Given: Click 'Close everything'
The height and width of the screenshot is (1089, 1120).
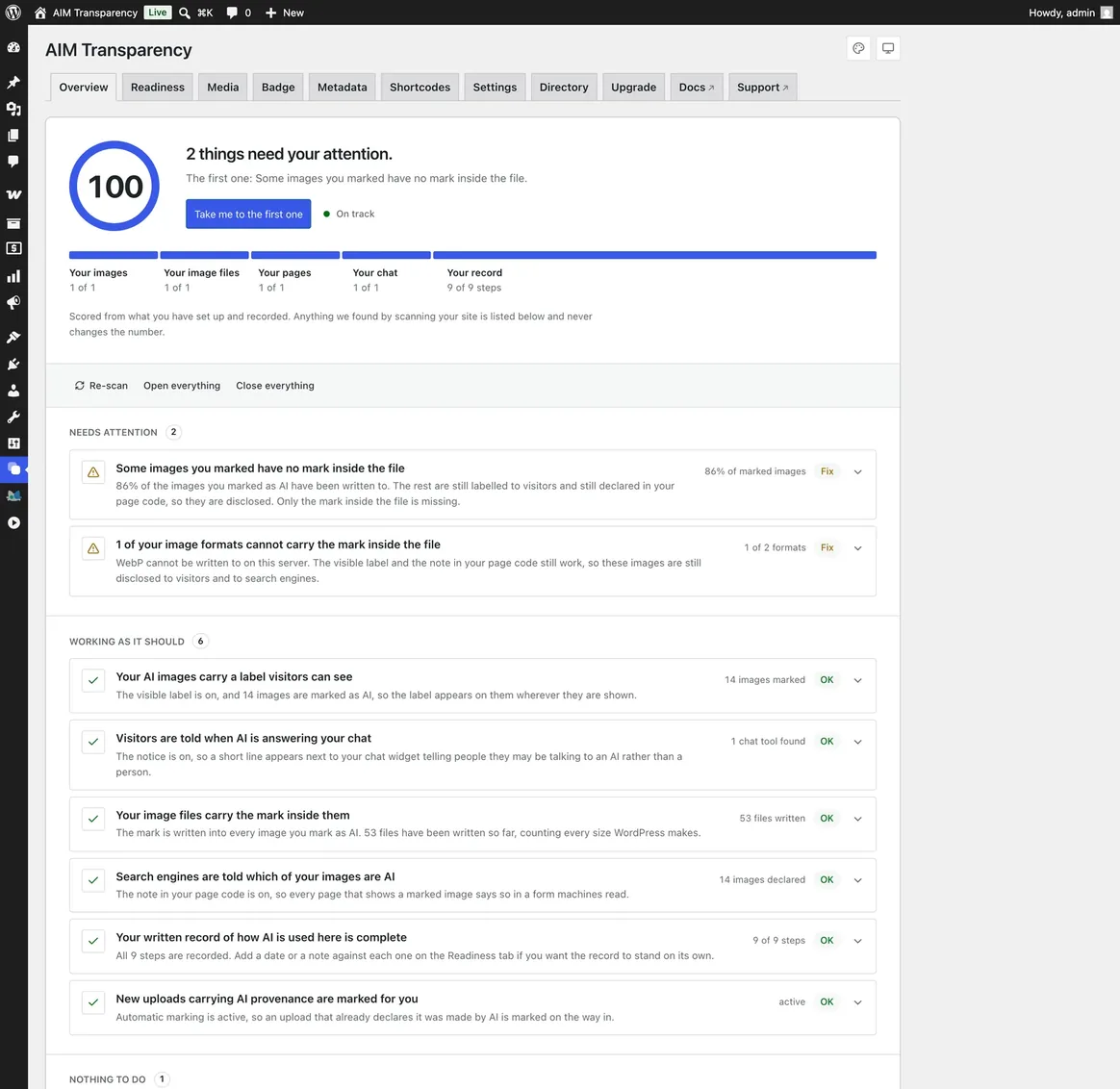Looking at the screenshot, I should [275, 386].
